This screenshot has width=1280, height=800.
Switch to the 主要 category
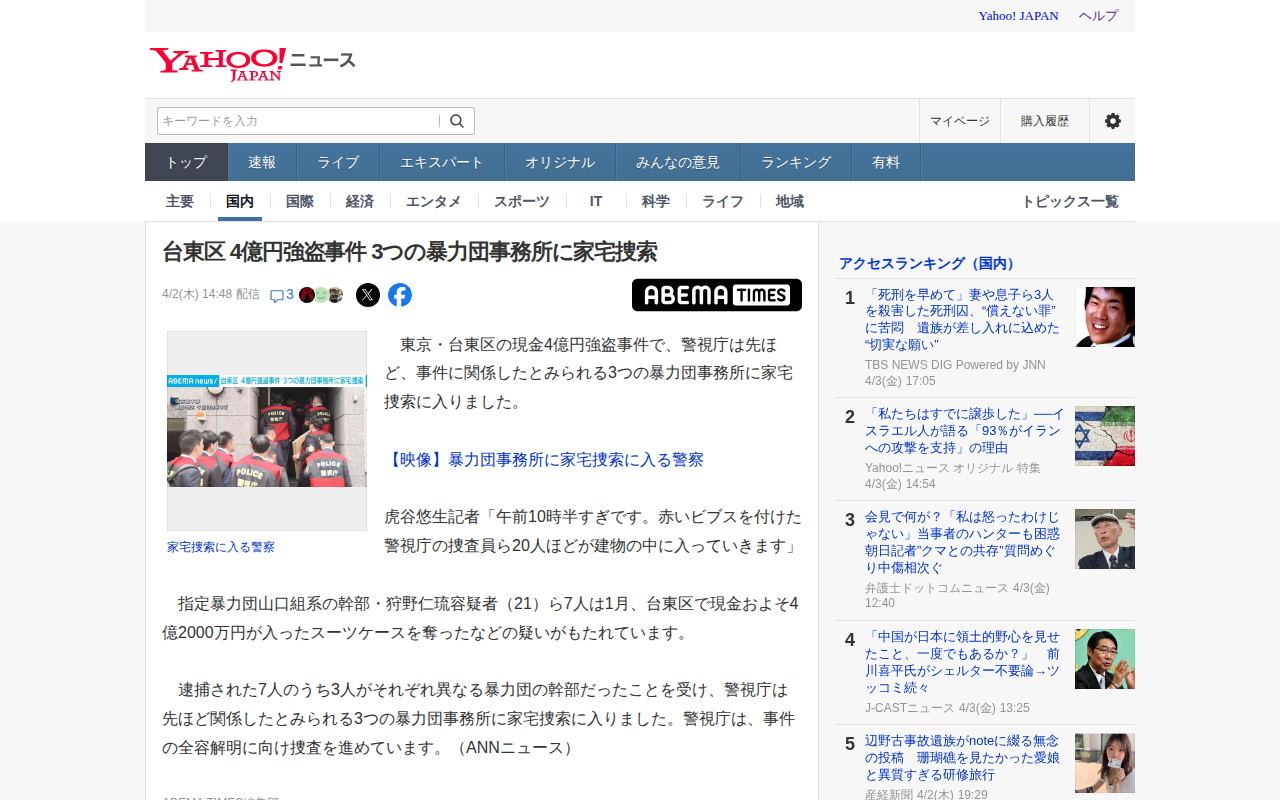click(x=180, y=201)
